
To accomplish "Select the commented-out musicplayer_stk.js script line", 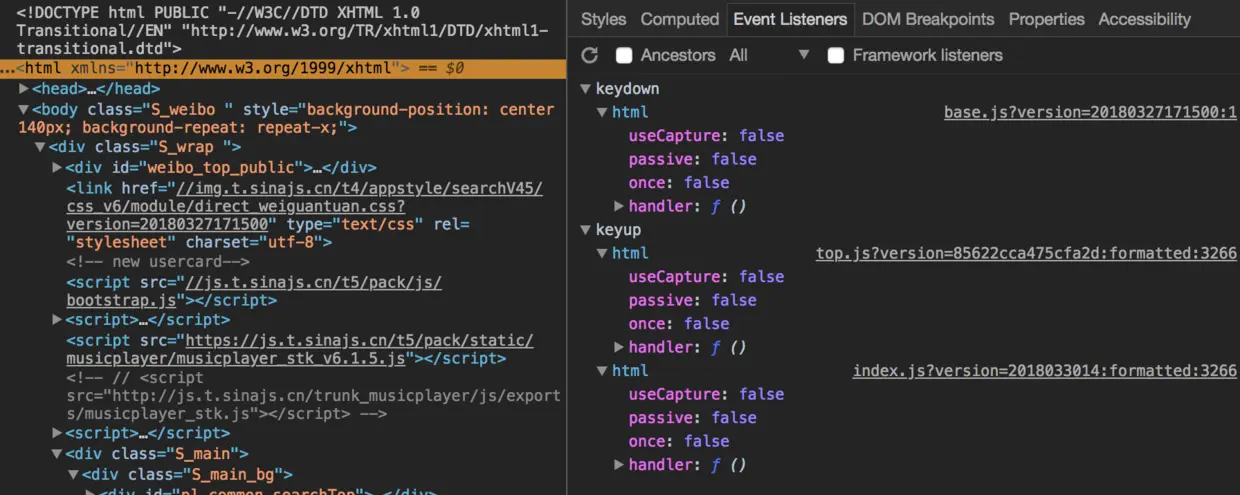I will (313, 396).
